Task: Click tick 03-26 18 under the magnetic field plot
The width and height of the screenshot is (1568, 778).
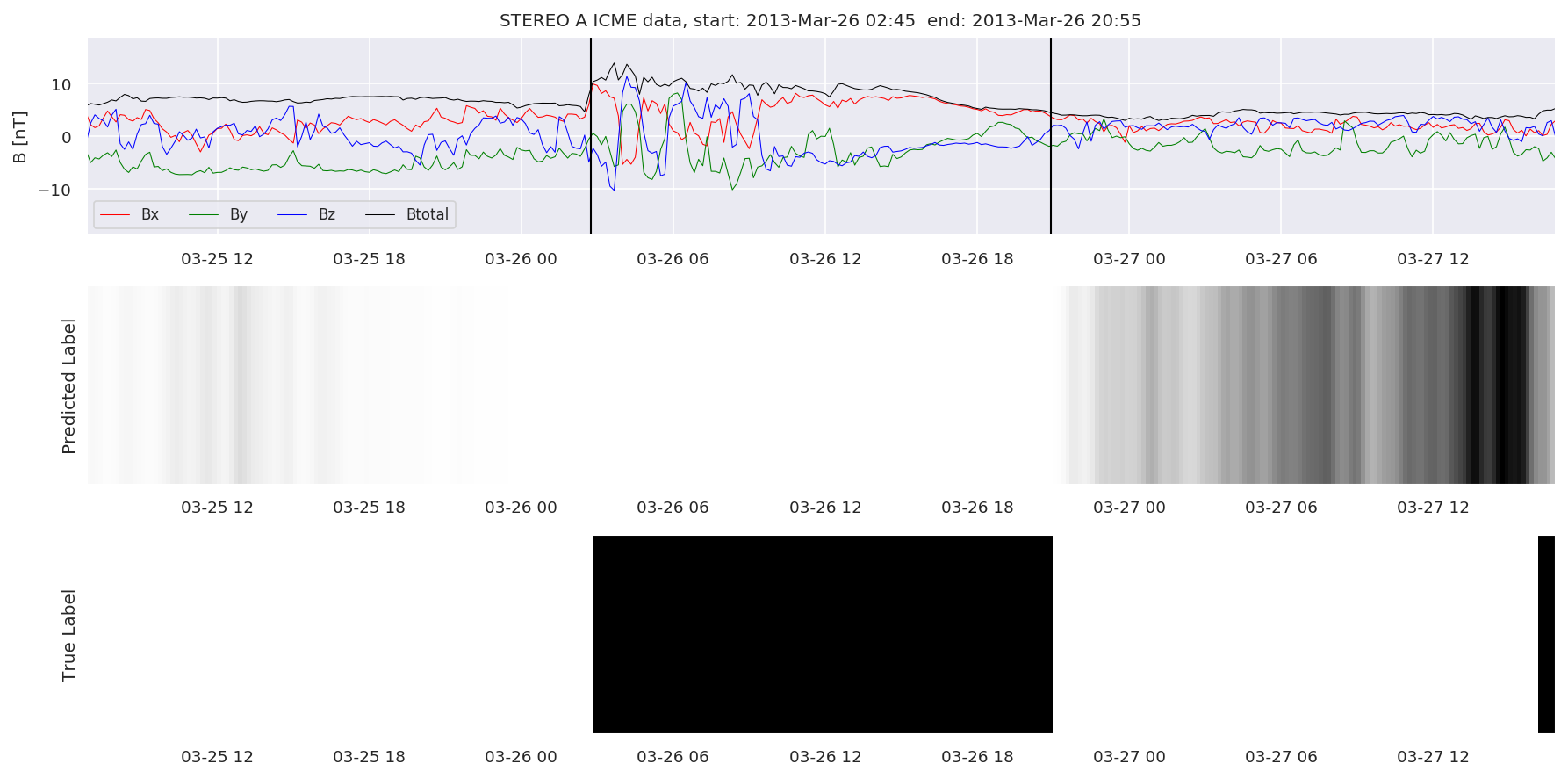Action: pyautogui.click(x=977, y=259)
